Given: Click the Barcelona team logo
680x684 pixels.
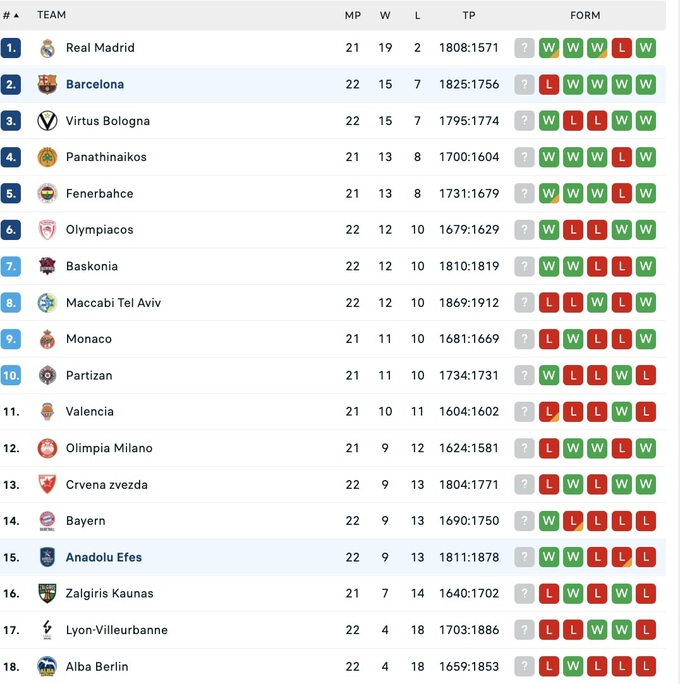Looking at the screenshot, I should [x=47, y=84].
